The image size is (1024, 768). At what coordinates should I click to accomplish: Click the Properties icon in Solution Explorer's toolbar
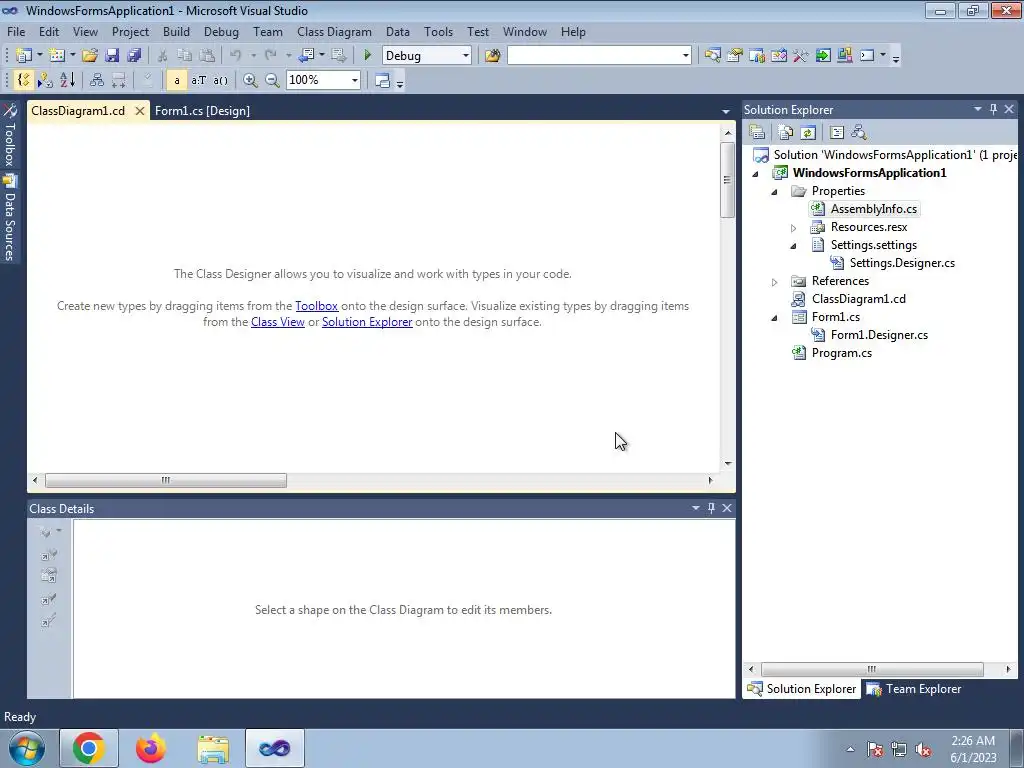coord(758,133)
